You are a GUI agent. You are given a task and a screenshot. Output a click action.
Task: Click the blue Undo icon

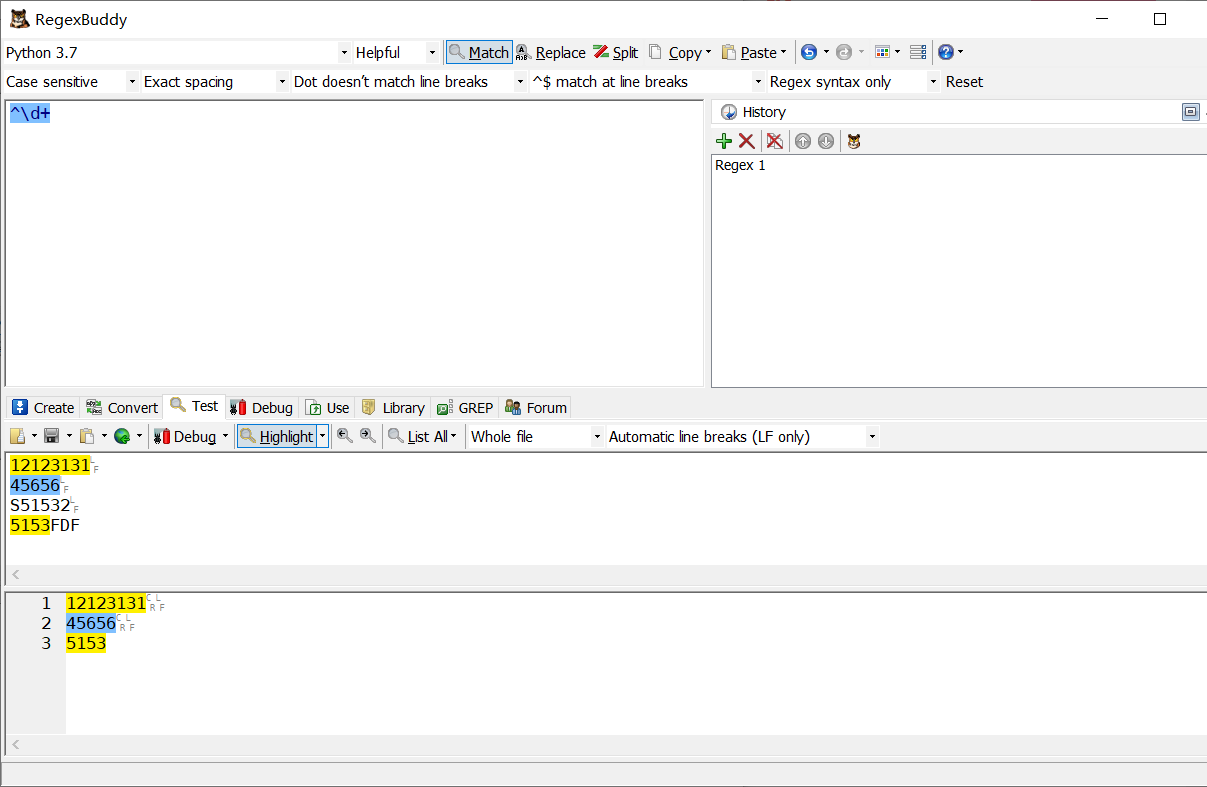point(809,52)
